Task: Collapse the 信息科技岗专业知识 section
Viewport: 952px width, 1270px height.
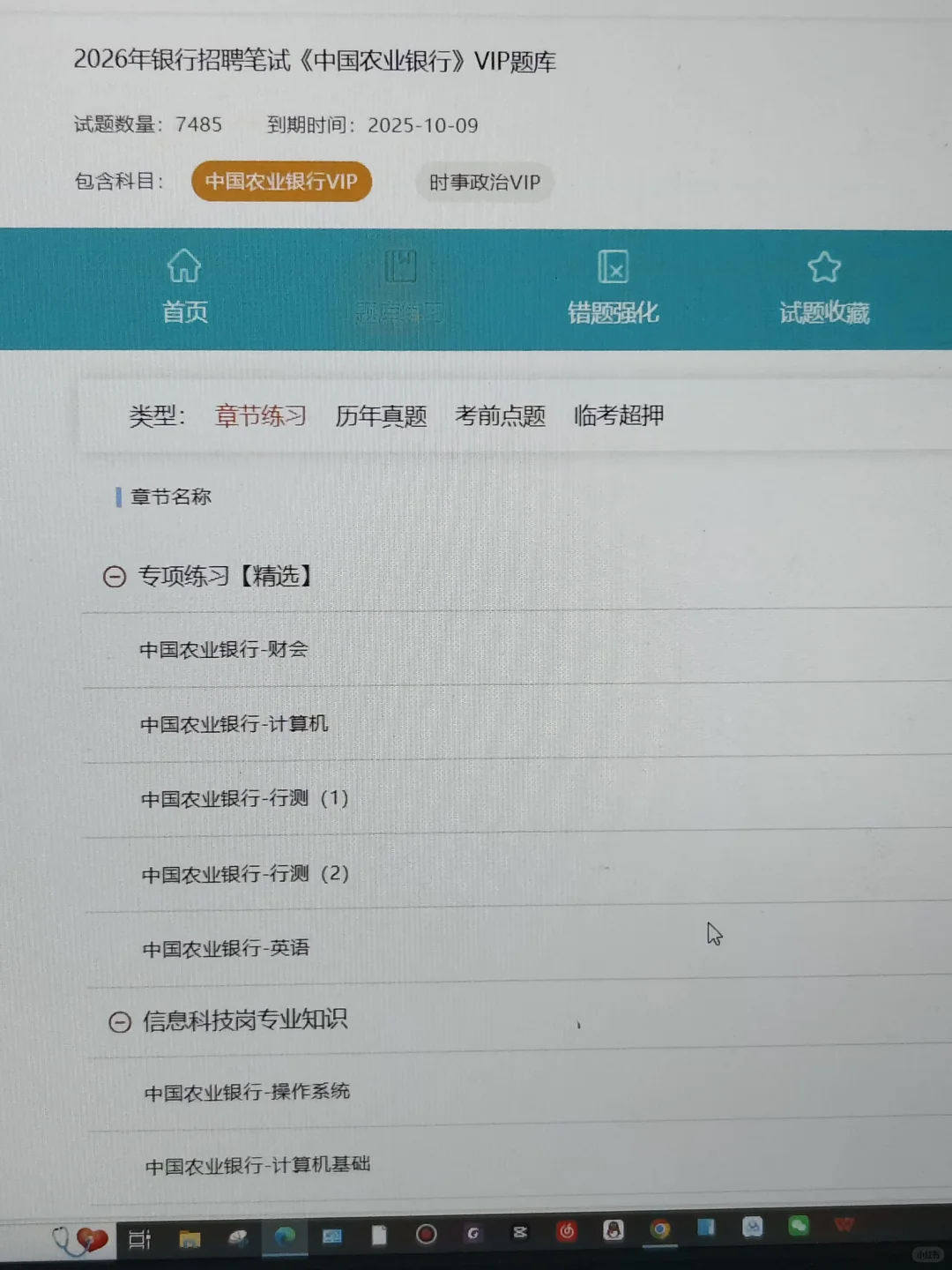Action: tap(120, 1022)
